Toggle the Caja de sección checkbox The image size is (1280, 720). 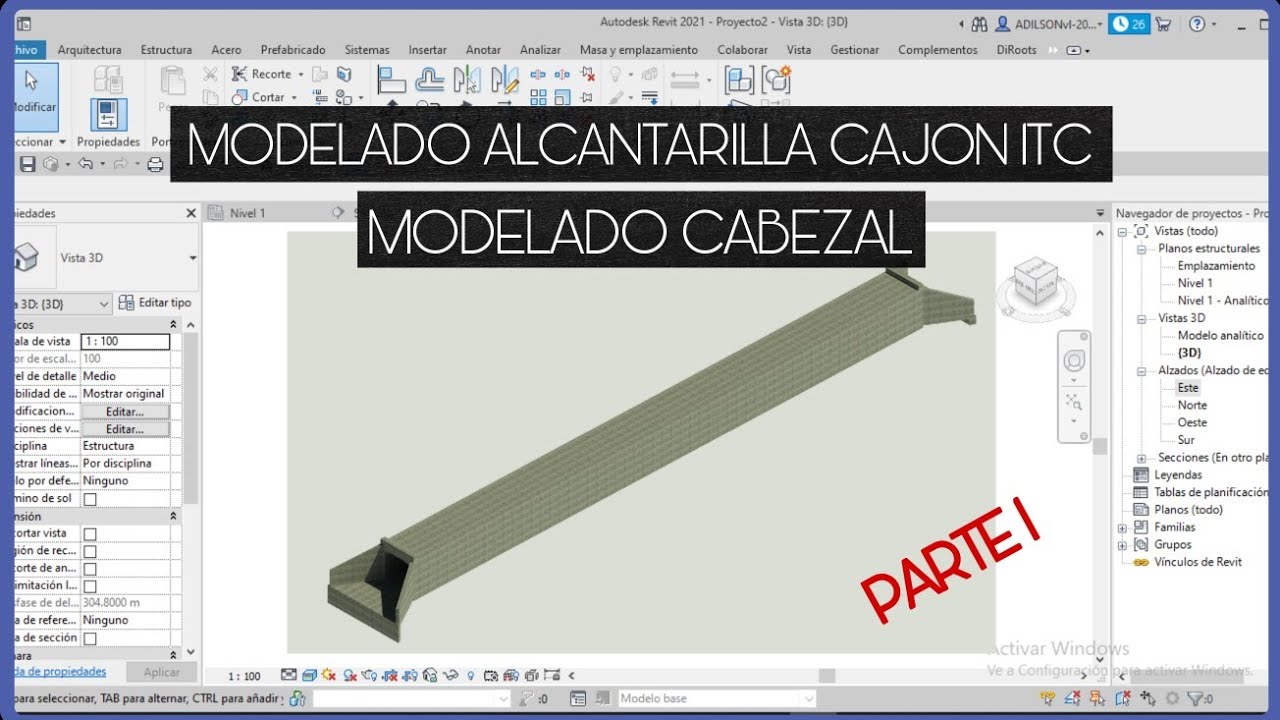[90, 638]
